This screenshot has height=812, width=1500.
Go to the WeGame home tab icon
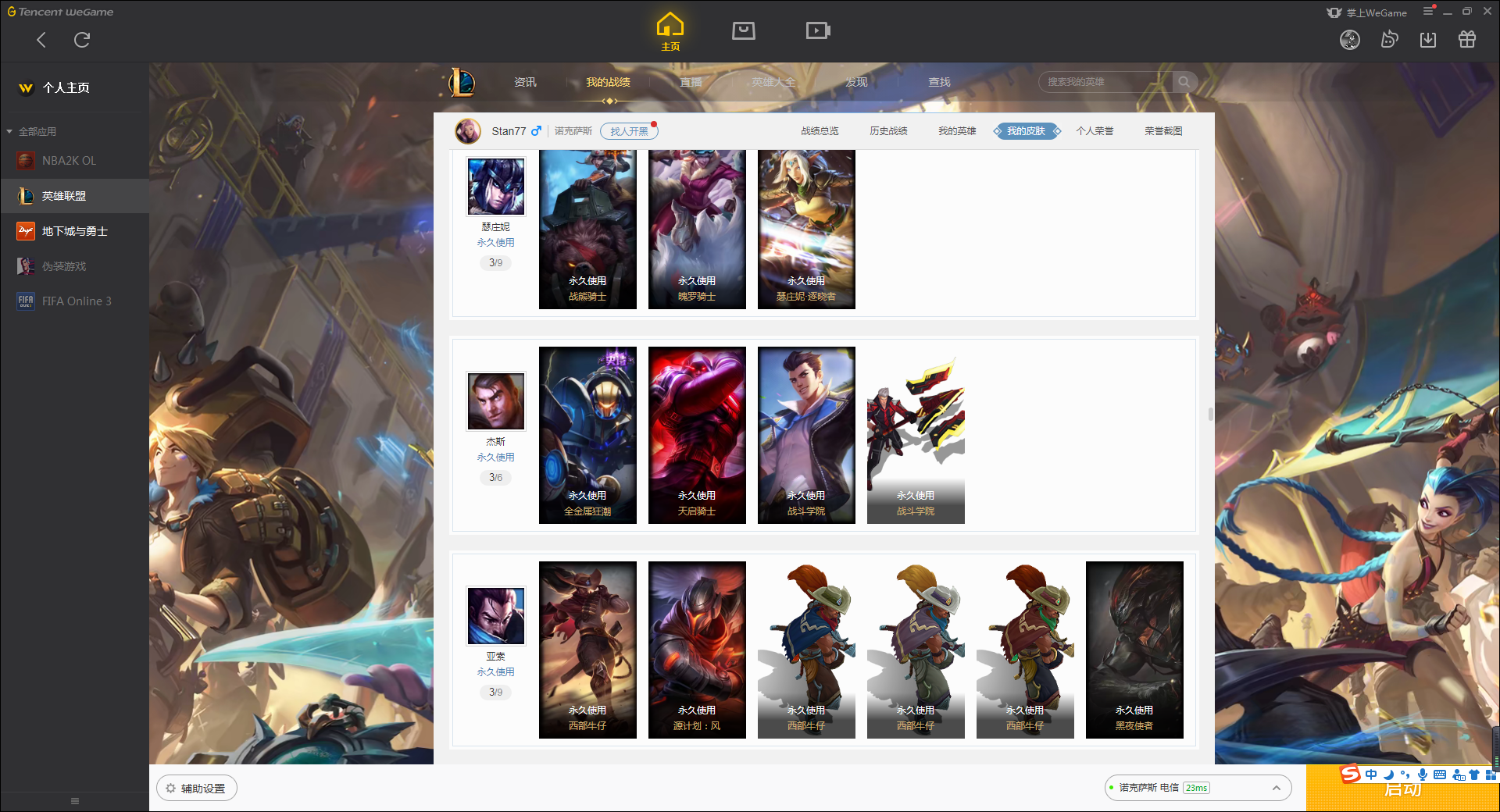click(670, 31)
